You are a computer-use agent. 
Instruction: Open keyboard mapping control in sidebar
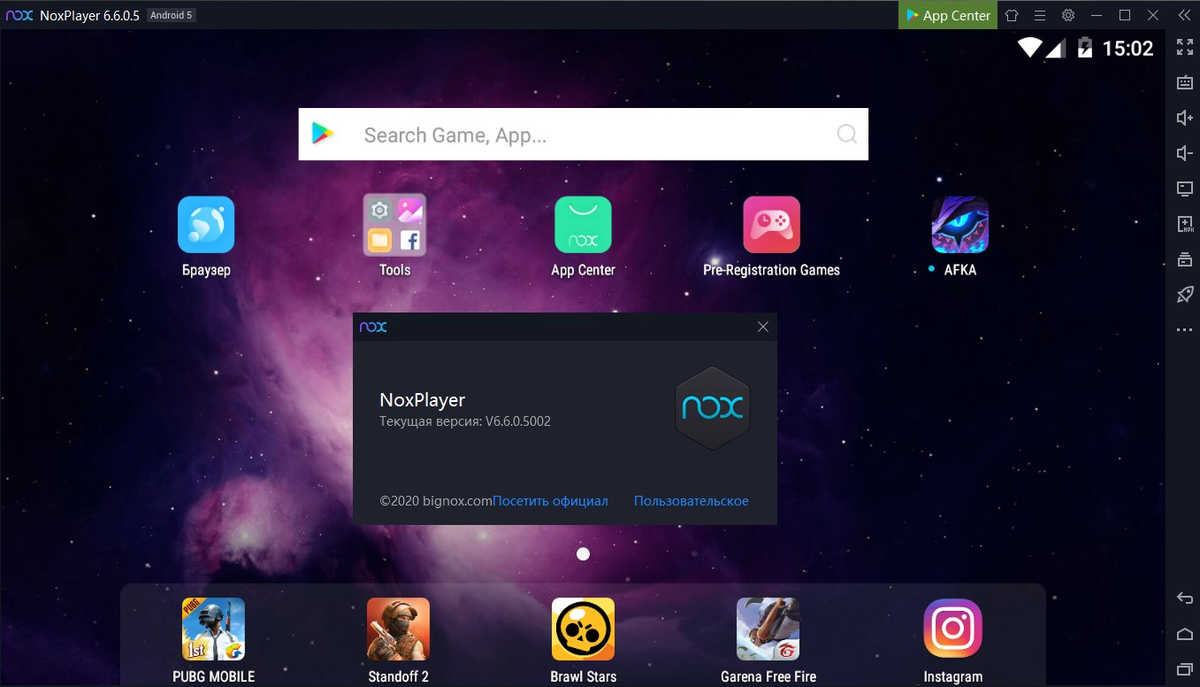pos(1185,83)
